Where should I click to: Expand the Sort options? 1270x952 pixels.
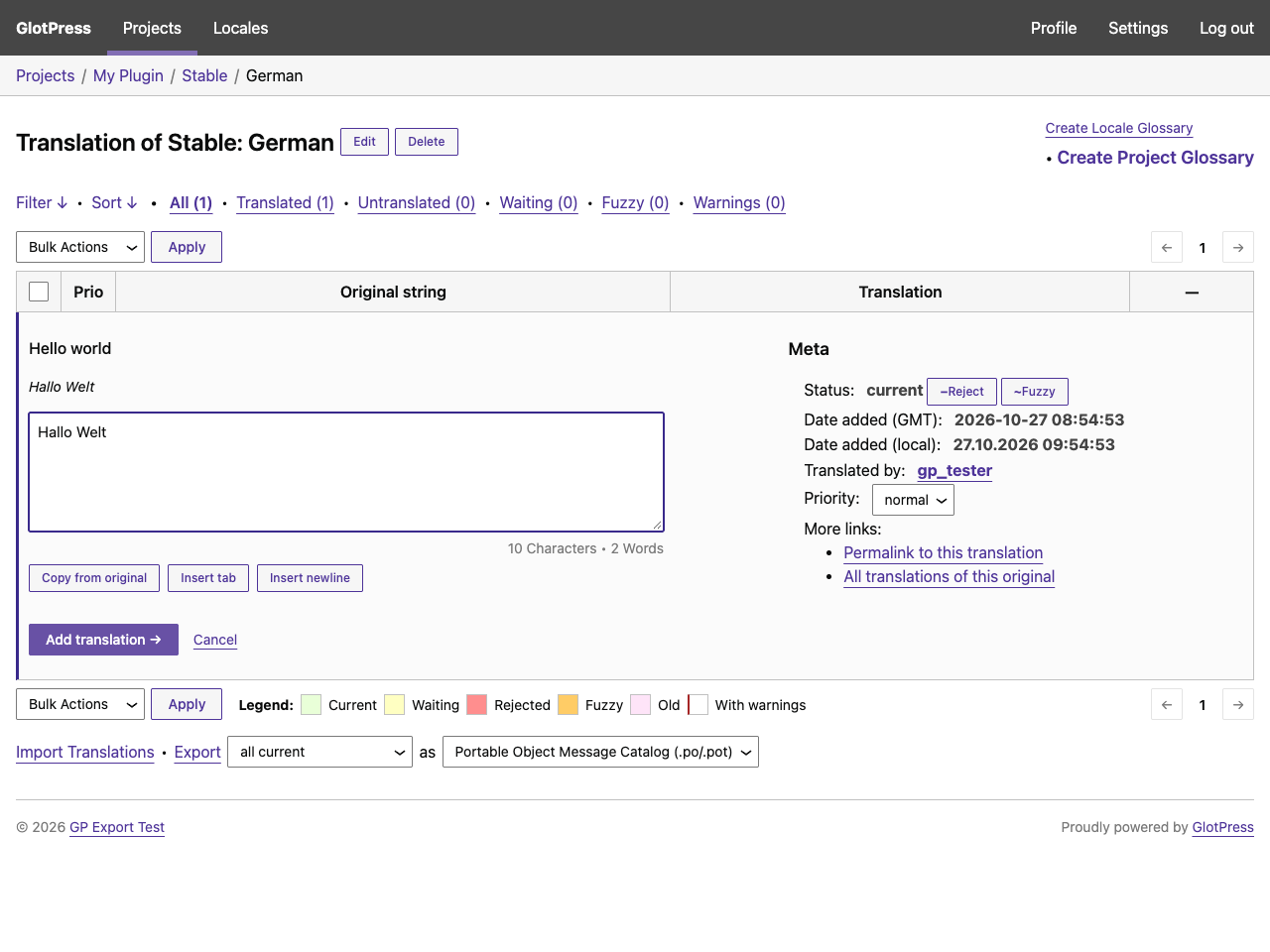pos(114,202)
